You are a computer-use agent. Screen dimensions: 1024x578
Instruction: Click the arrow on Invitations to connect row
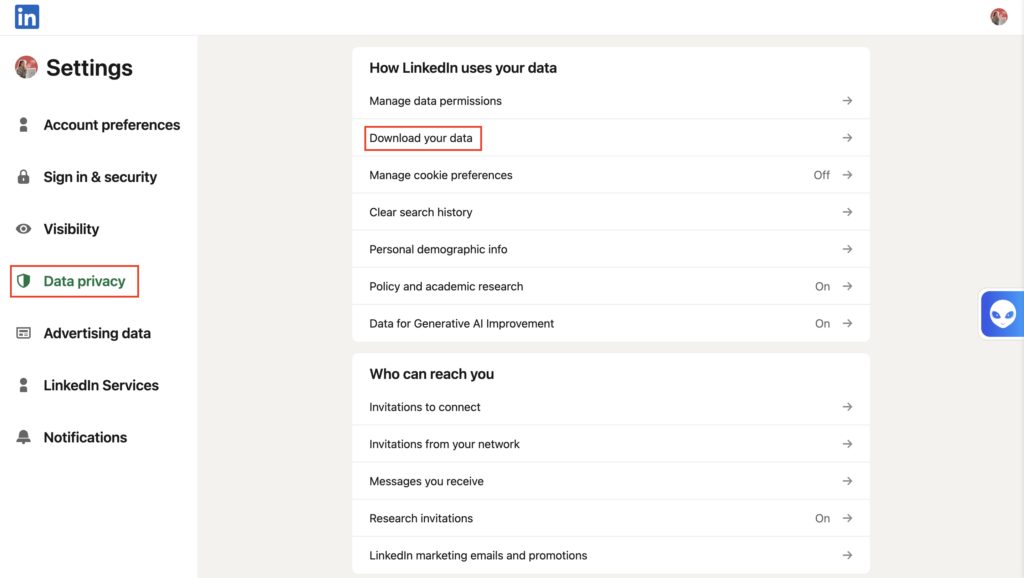pyautogui.click(x=847, y=407)
